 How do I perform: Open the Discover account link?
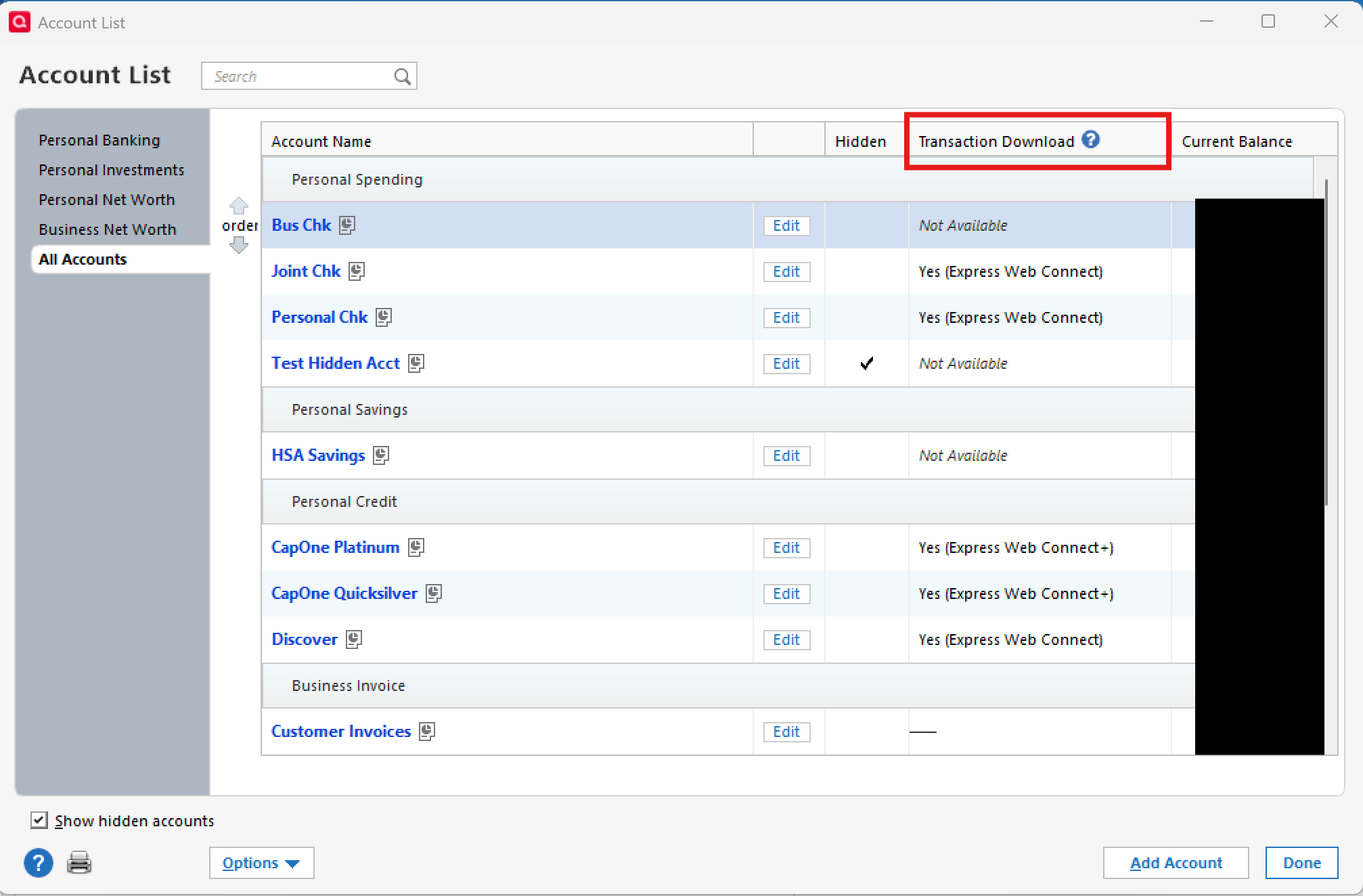[x=305, y=639]
